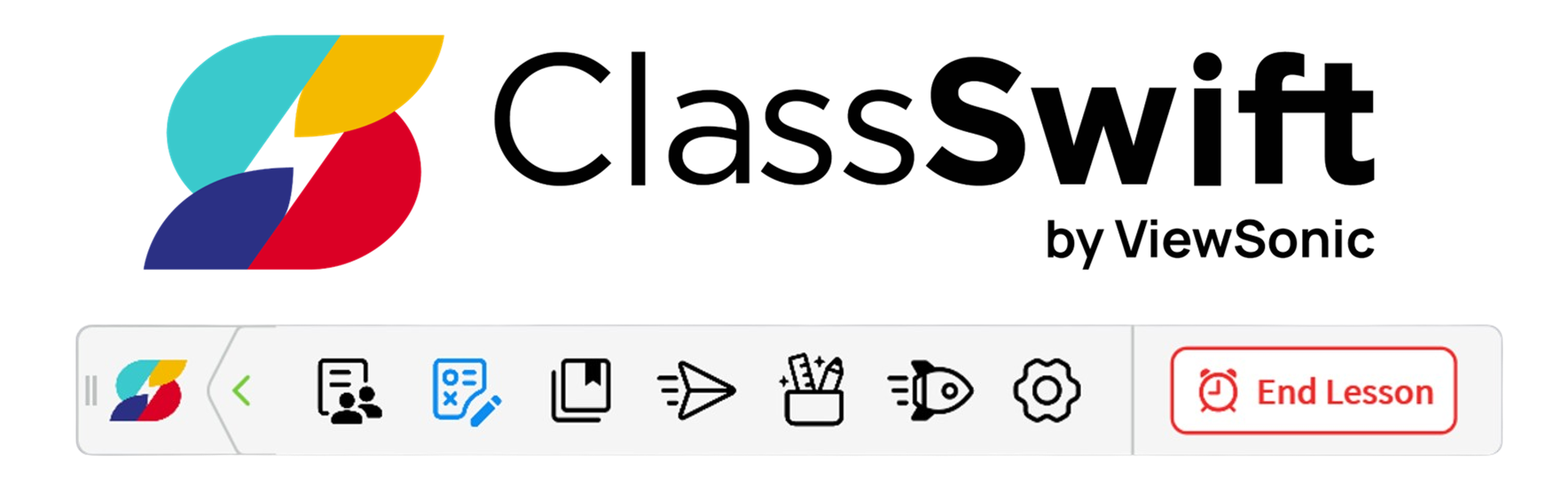
Task: Open the ruler and pencil toolbox icon
Action: pos(812,390)
